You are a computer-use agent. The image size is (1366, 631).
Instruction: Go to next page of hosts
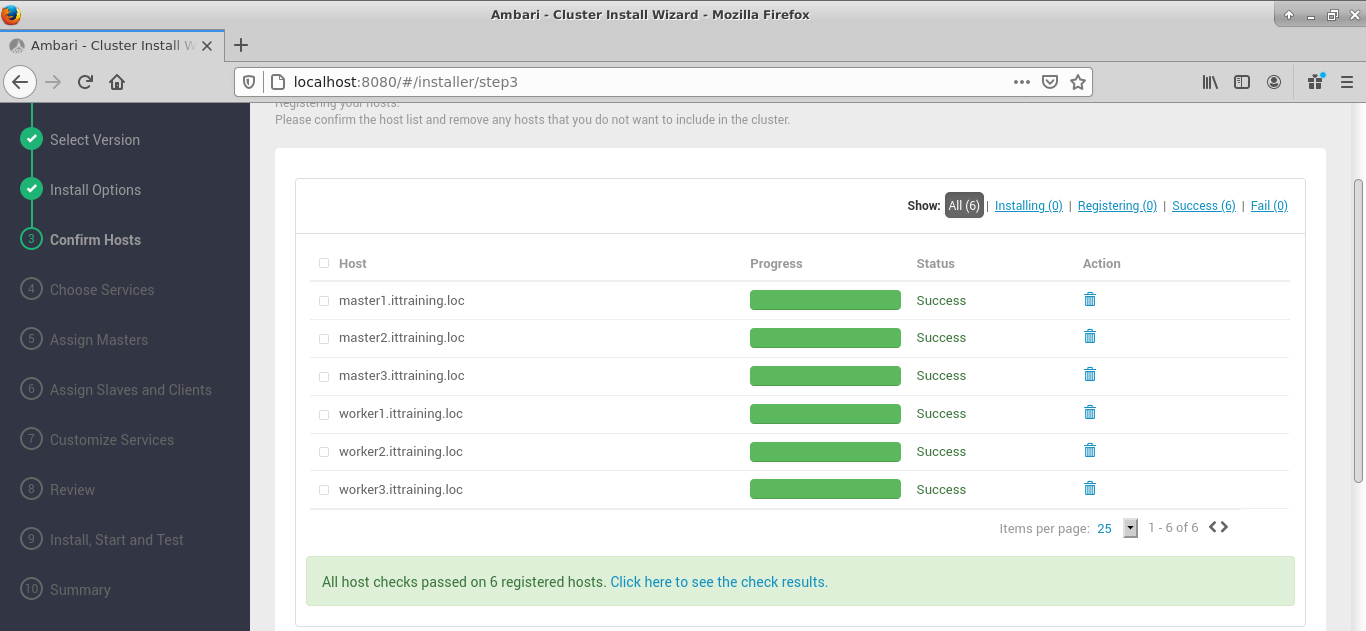pyautogui.click(x=1224, y=527)
